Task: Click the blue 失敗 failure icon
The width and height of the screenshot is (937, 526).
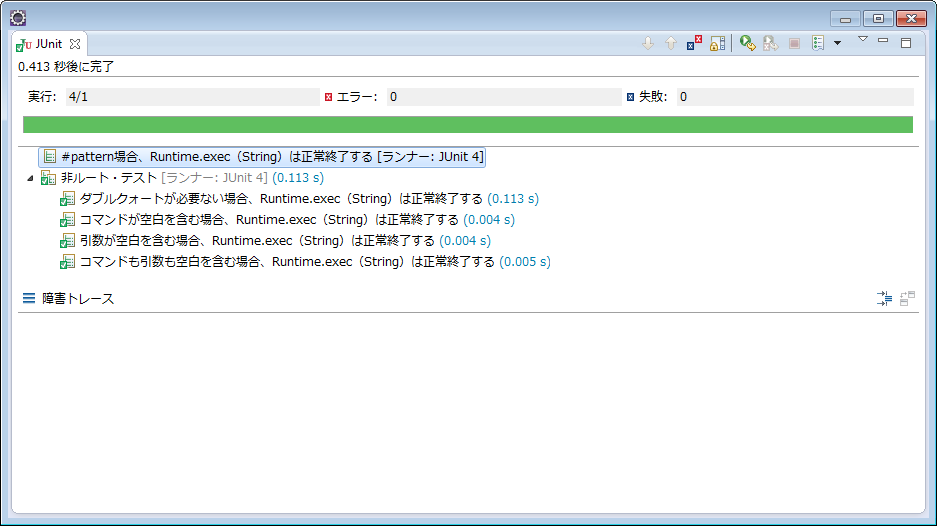Action: point(630,97)
